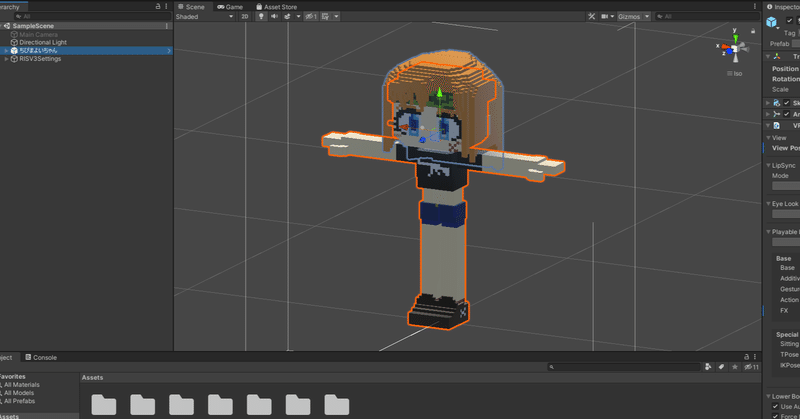Click the SampleScene options kebab icon
This screenshot has width=800, height=419.
pyautogui.click(x=166, y=26)
